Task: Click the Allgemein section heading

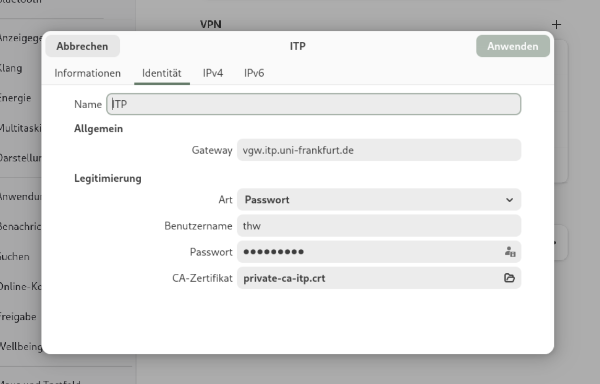Action: 98,129
